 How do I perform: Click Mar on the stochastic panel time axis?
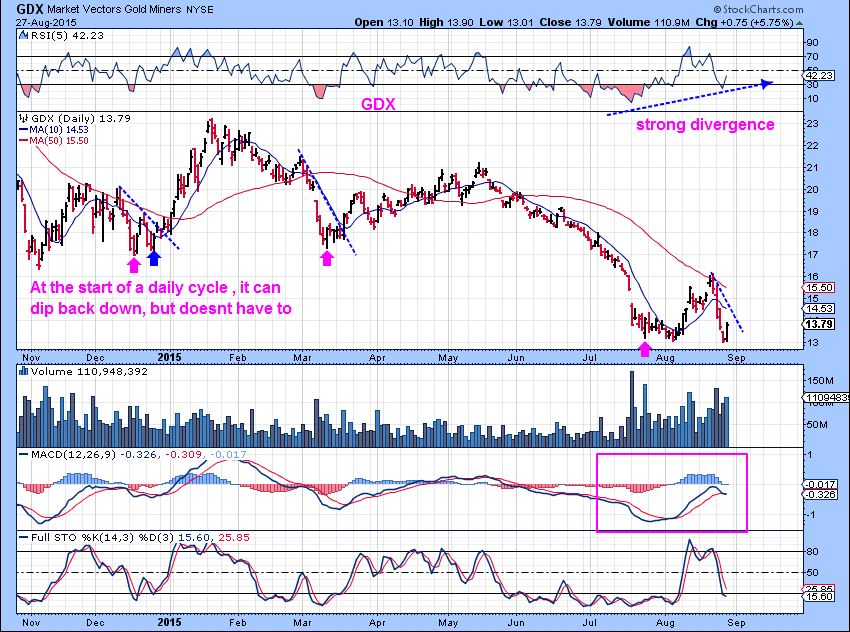[302, 622]
